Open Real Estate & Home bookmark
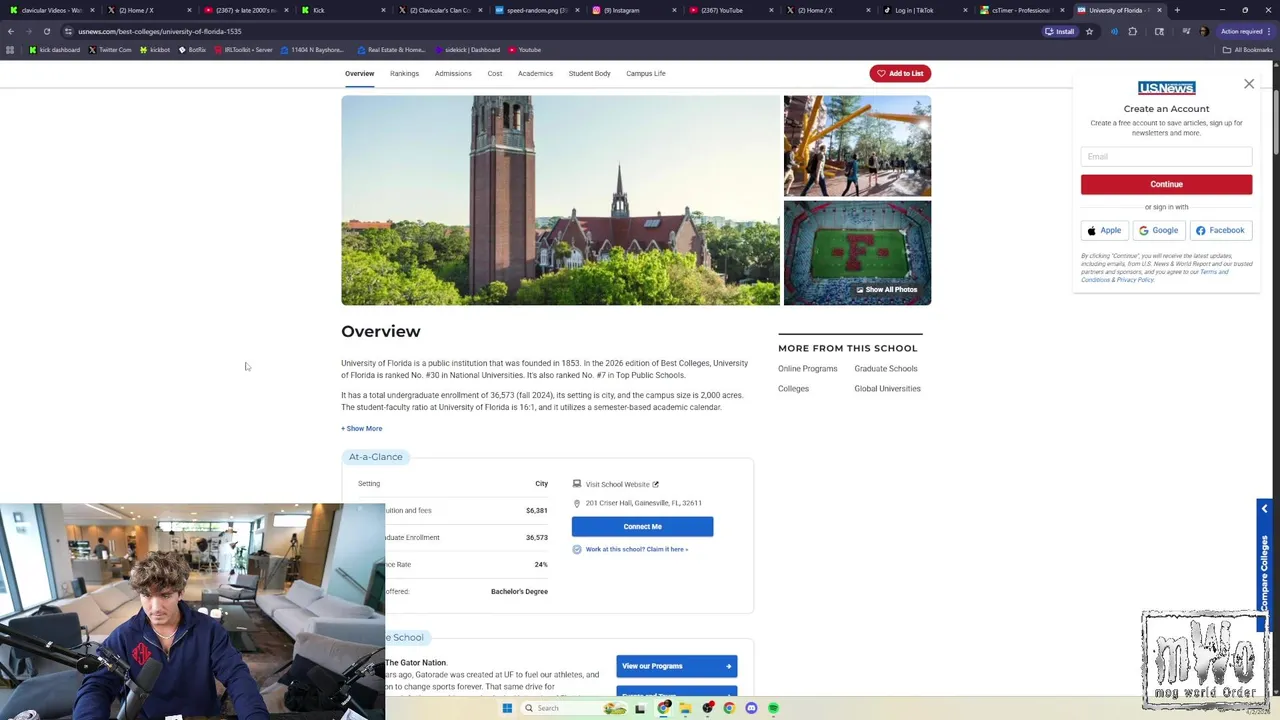The width and height of the screenshot is (1280, 720). [391, 49]
